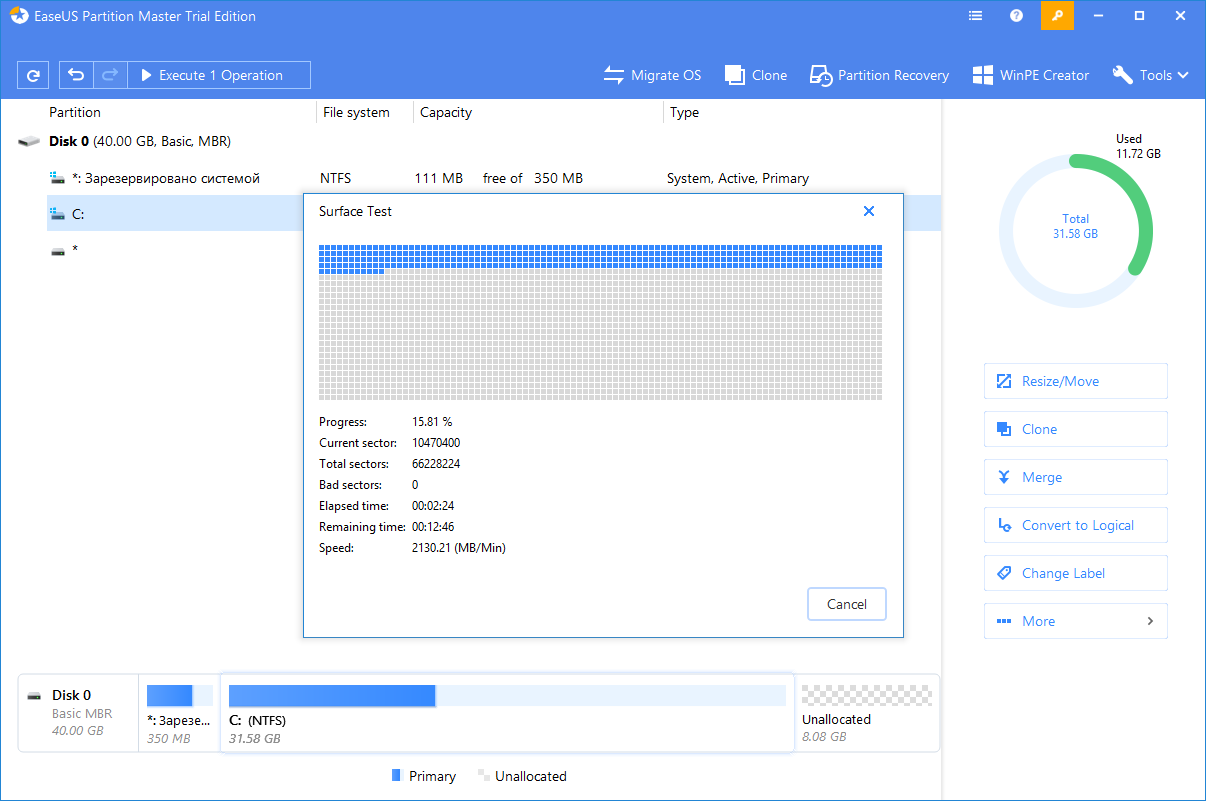
Task: Click the File system column header
Action: (x=356, y=113)
